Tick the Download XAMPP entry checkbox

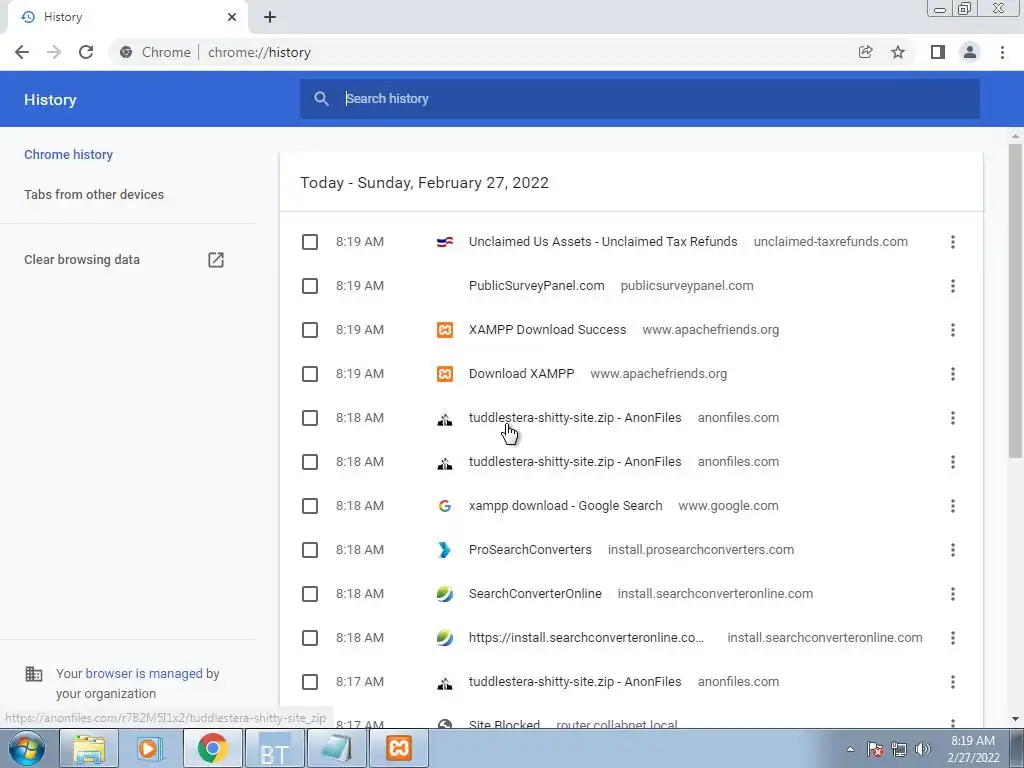coord(310,374)
